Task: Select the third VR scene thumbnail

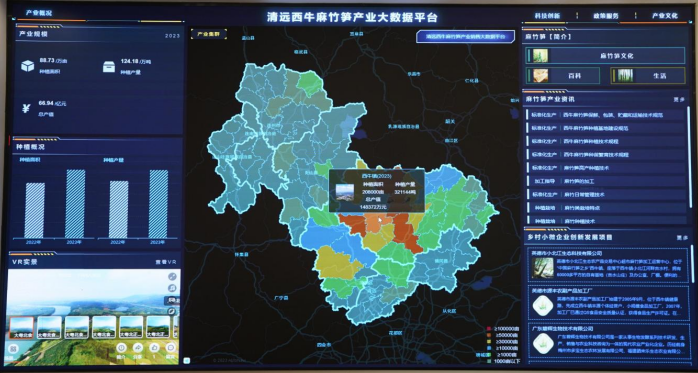Action: (77, 328)
